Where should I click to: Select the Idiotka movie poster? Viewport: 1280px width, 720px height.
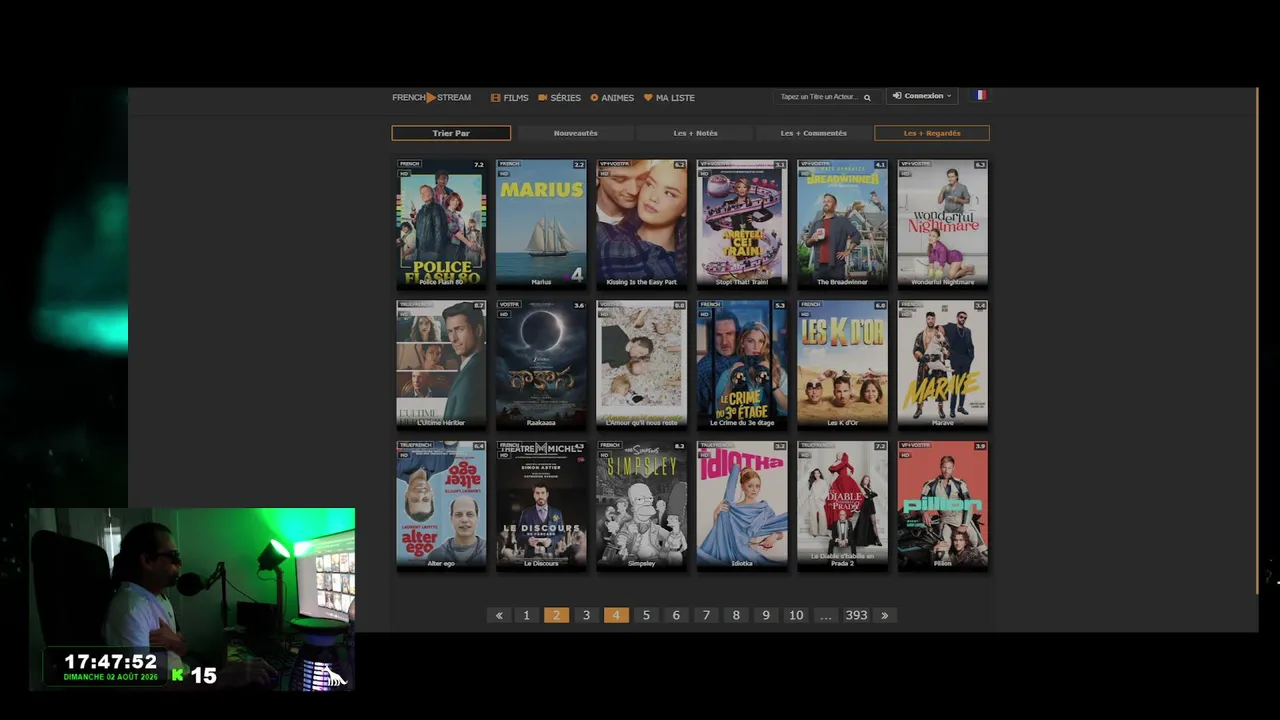(742, 505)
